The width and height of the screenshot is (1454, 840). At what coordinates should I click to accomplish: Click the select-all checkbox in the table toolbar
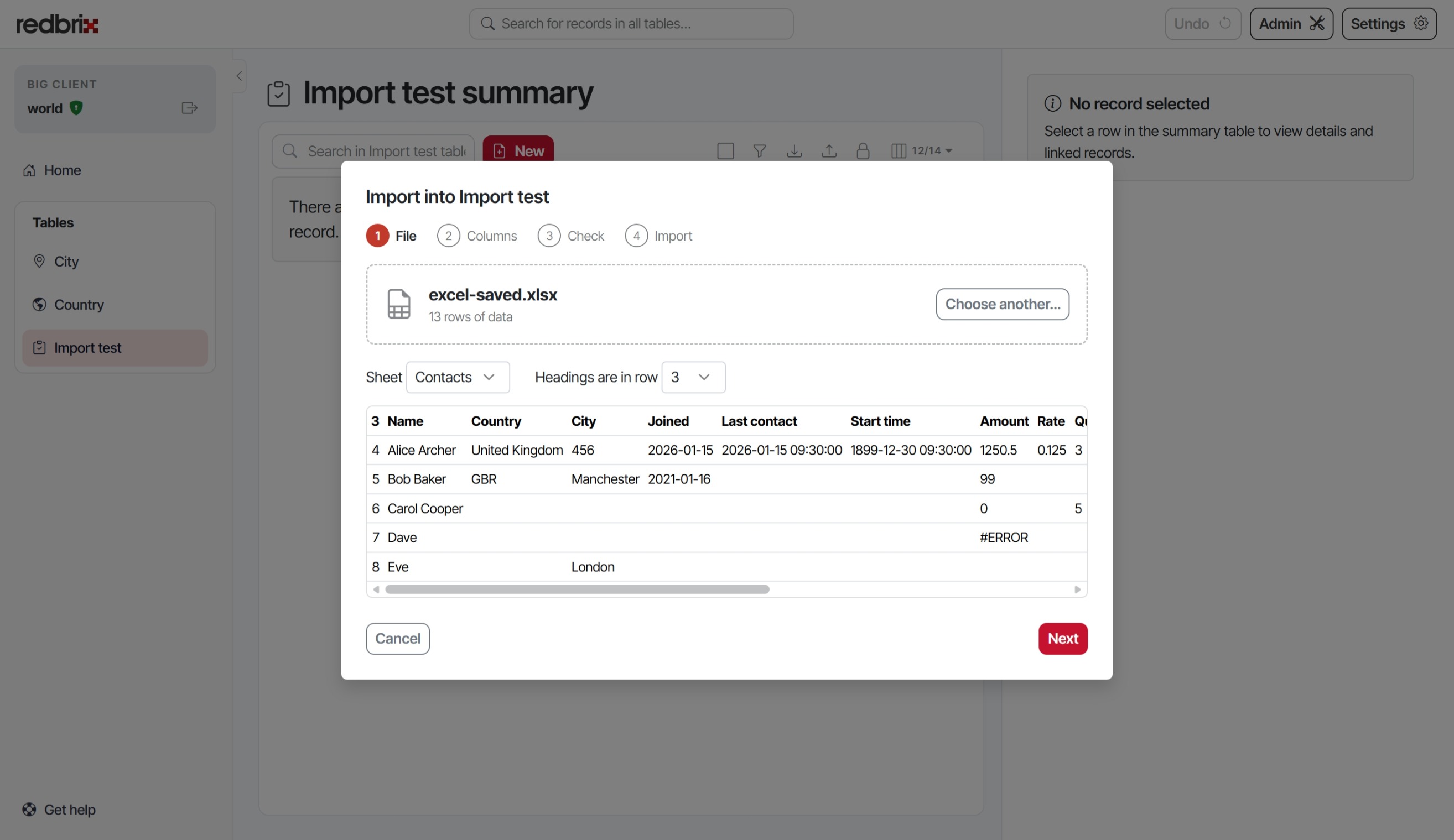(x=725, y=151)
